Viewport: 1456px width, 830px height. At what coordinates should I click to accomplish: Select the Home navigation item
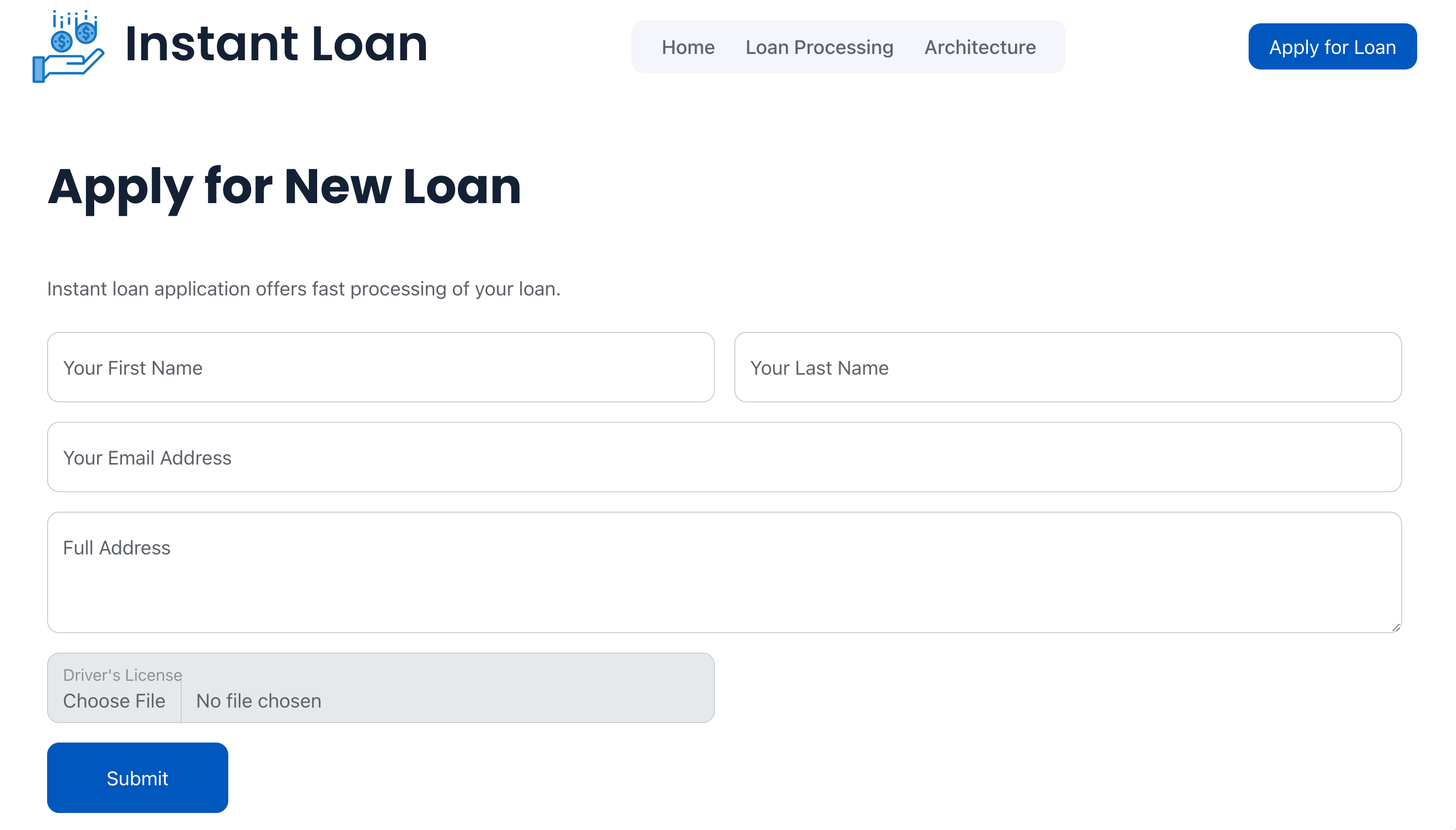[x=688, y=47]
